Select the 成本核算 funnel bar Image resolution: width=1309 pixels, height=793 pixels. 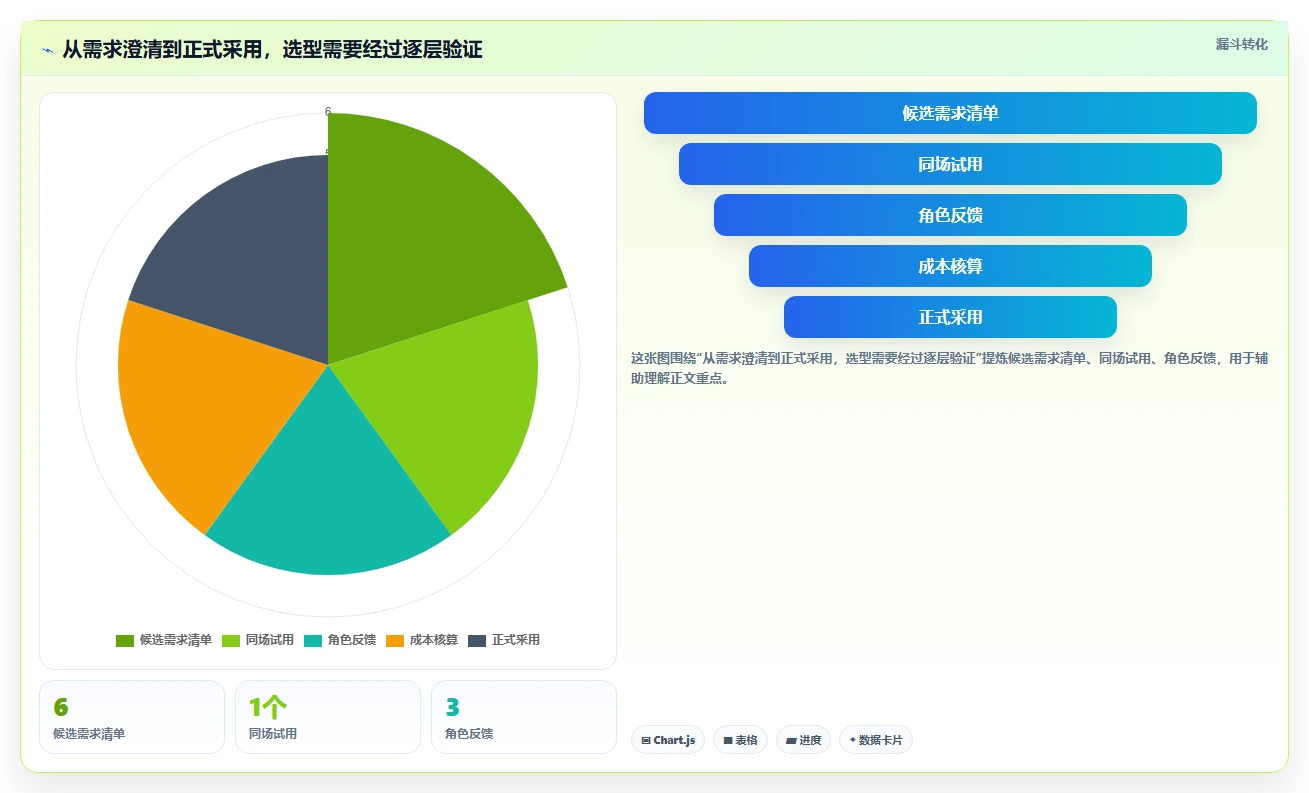click(x=950, y=266)
